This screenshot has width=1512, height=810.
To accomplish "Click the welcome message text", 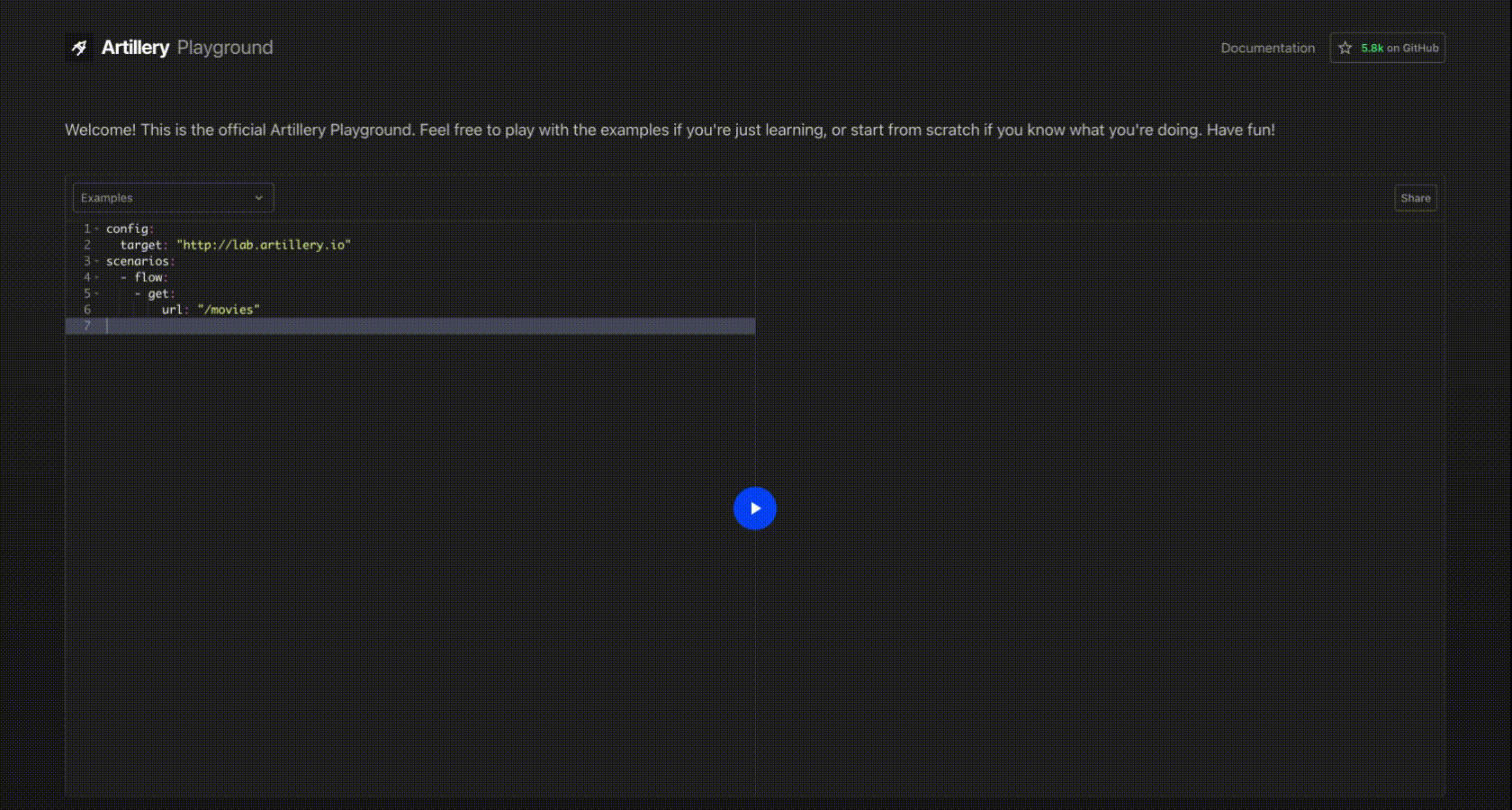I will click(670, 130).
